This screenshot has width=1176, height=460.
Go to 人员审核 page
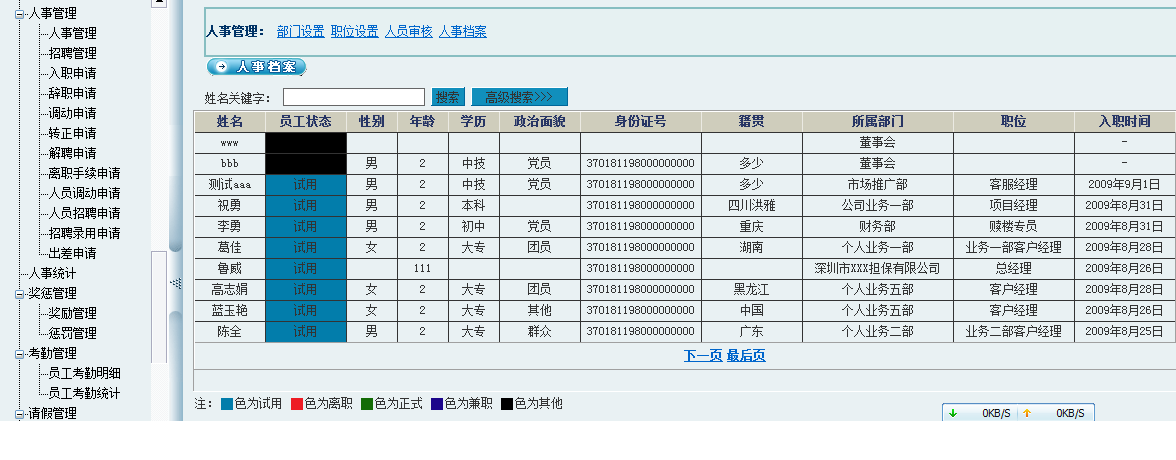pyautogui.click(x=409, y=32)
